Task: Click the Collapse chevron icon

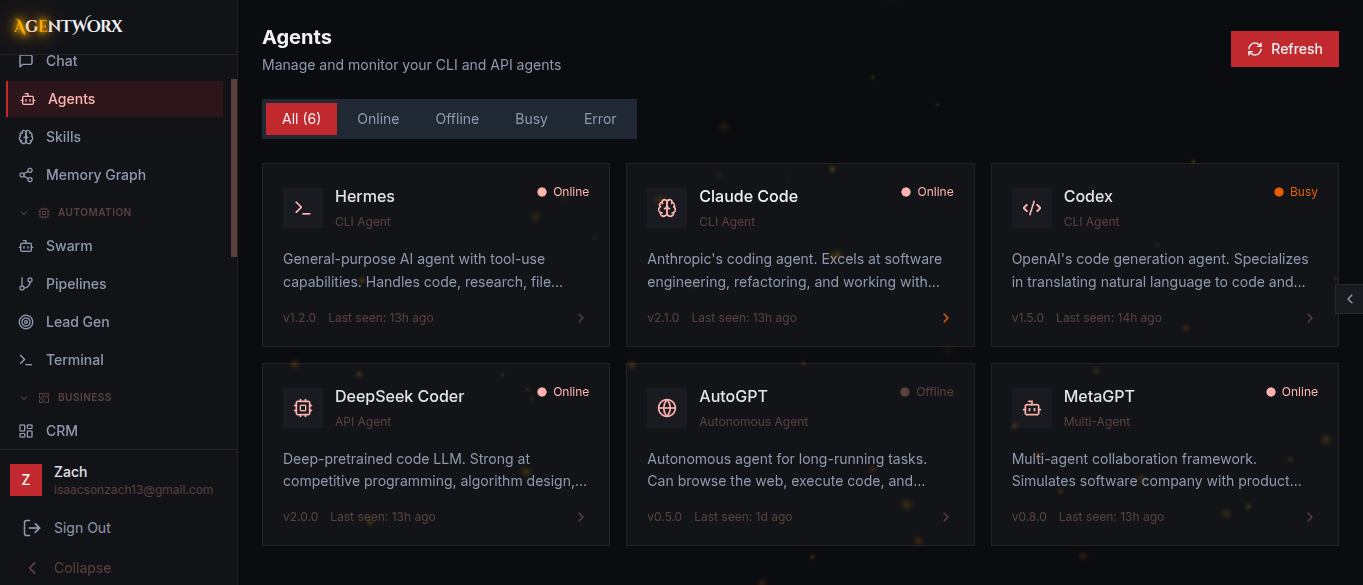Action: [x=32, y=568]
